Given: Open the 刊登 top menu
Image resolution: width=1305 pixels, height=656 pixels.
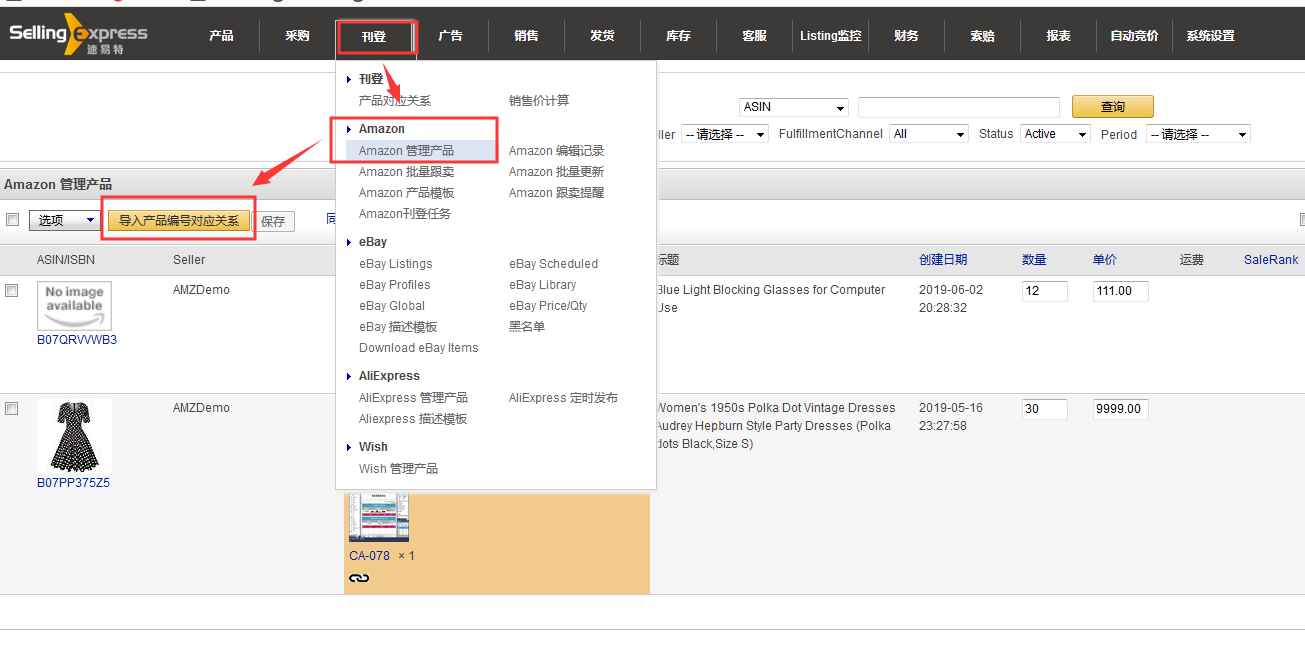Looking at the screenshot, I should tap(374, 37).
